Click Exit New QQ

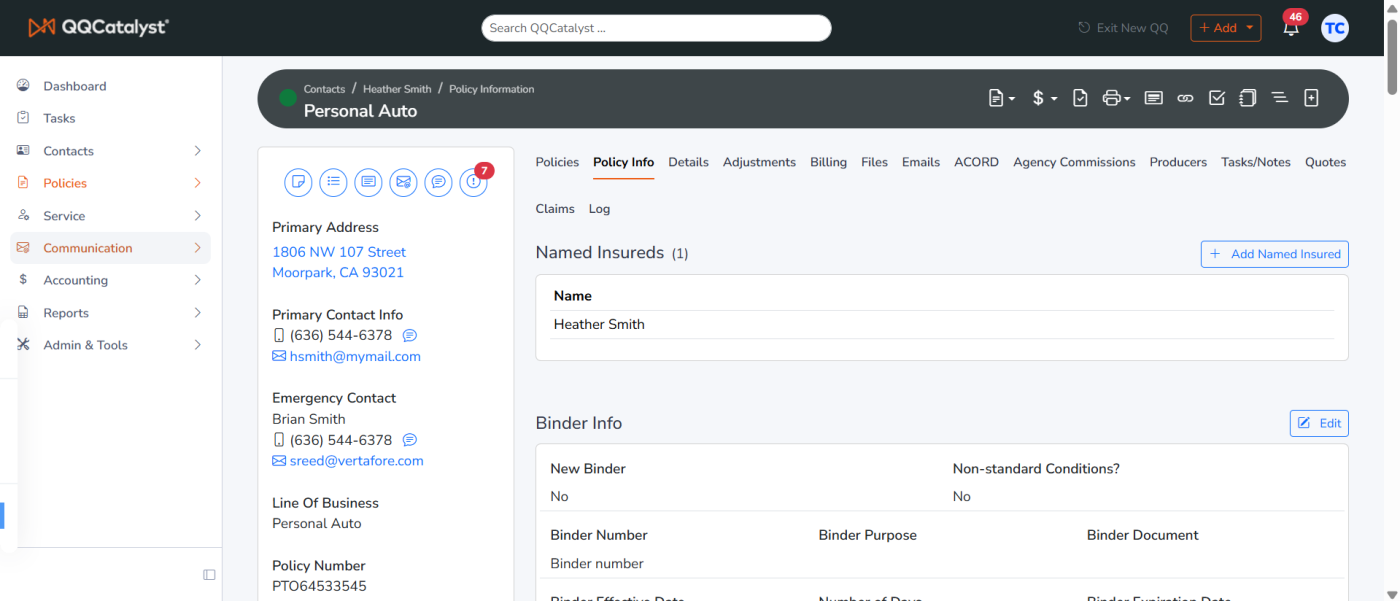(1122, 28)
